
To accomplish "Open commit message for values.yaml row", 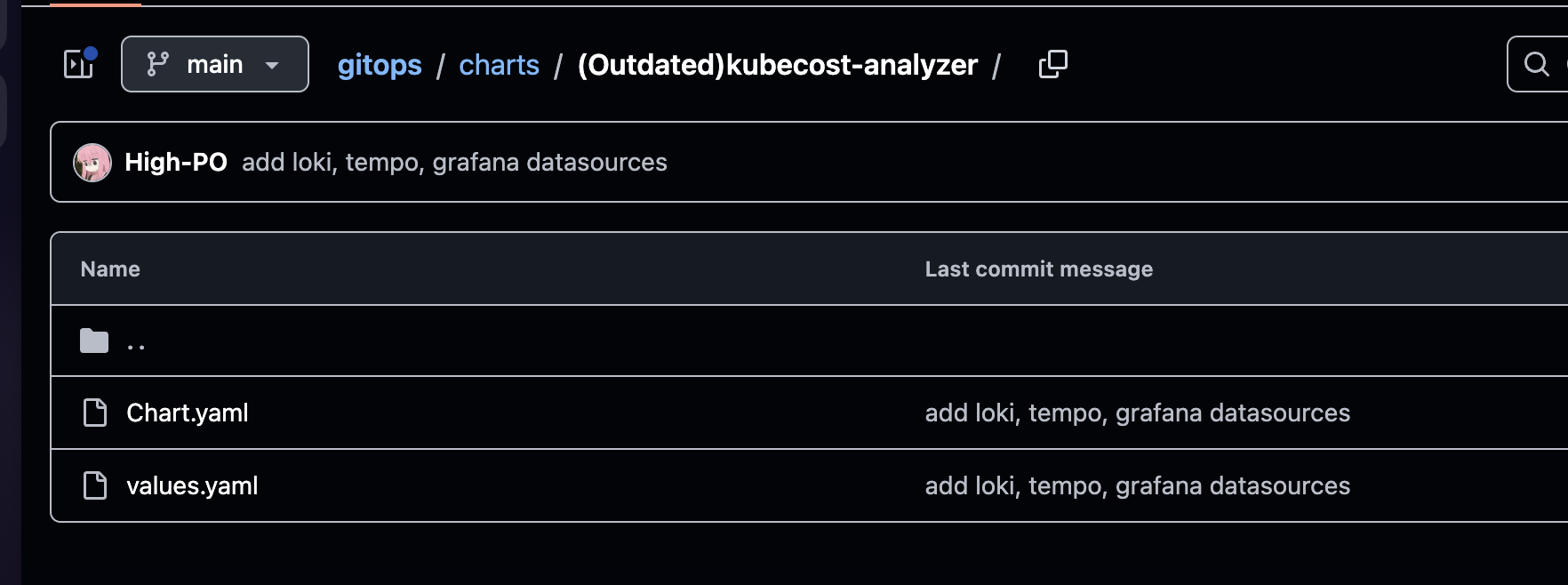I will [x=1137, y=486].
